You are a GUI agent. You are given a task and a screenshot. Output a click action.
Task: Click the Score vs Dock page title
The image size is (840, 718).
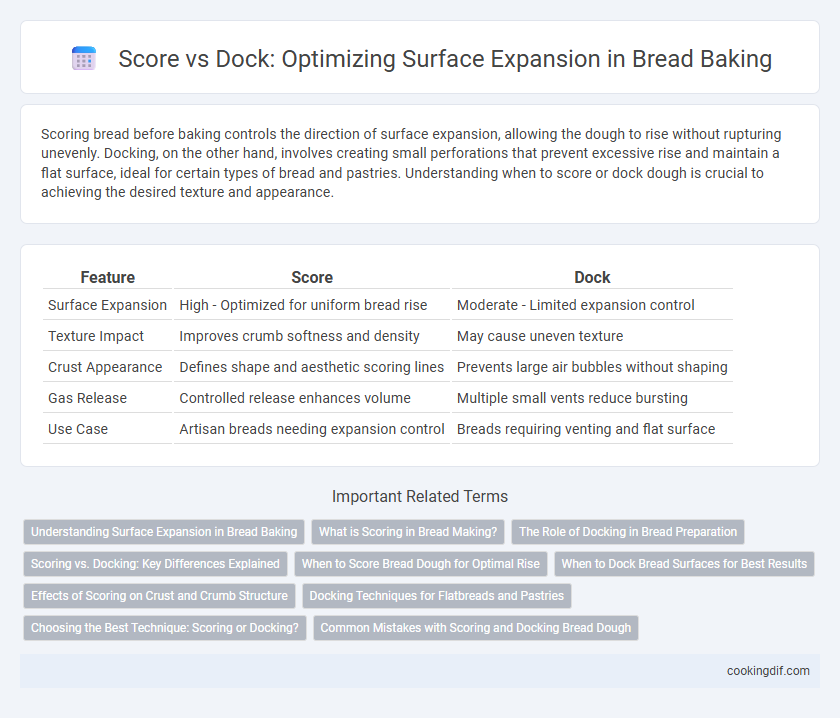(445, 59)
